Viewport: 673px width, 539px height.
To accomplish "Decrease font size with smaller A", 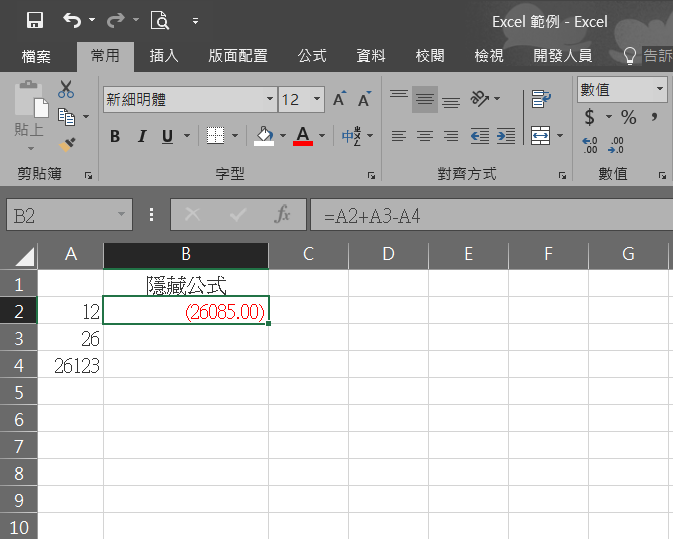I will (364, 99).
